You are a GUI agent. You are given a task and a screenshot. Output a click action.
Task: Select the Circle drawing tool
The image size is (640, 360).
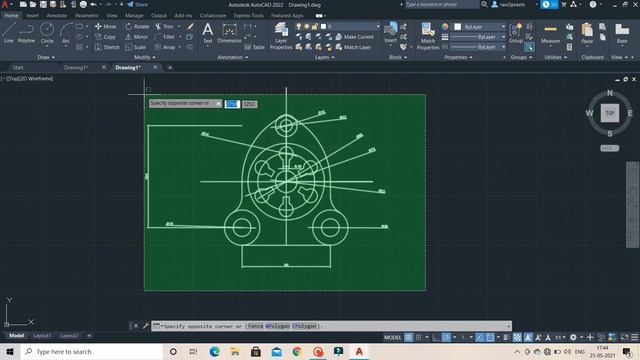[x=47, y=33]
